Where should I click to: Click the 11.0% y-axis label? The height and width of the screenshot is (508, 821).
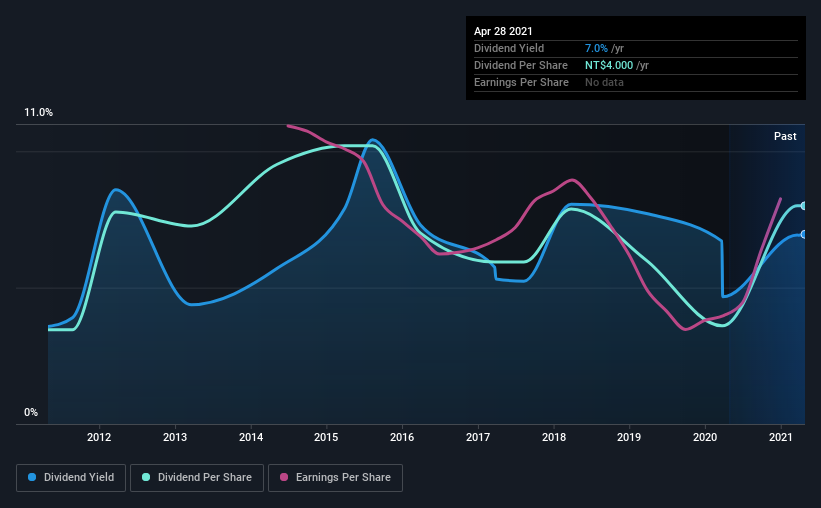[38, 113]
